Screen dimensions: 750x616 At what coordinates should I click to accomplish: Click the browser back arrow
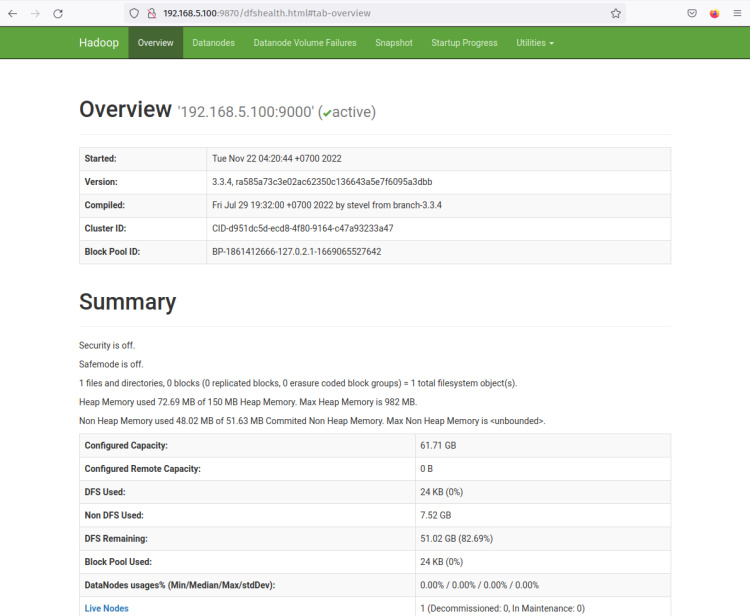(12, 14)
